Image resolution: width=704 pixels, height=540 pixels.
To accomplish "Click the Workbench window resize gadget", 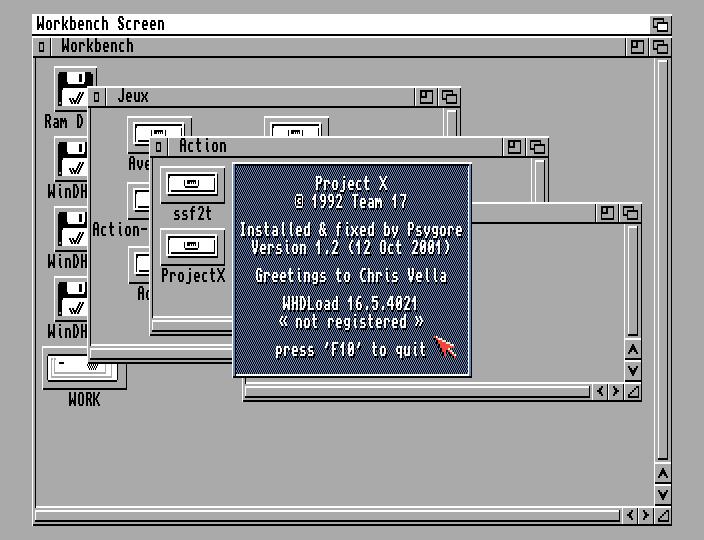I will (663, 515).
